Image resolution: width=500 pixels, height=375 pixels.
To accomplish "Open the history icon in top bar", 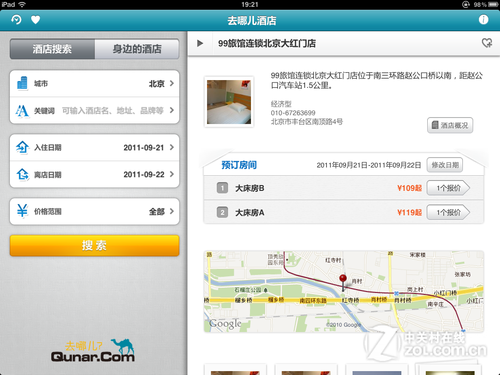I will coord(16,20).
